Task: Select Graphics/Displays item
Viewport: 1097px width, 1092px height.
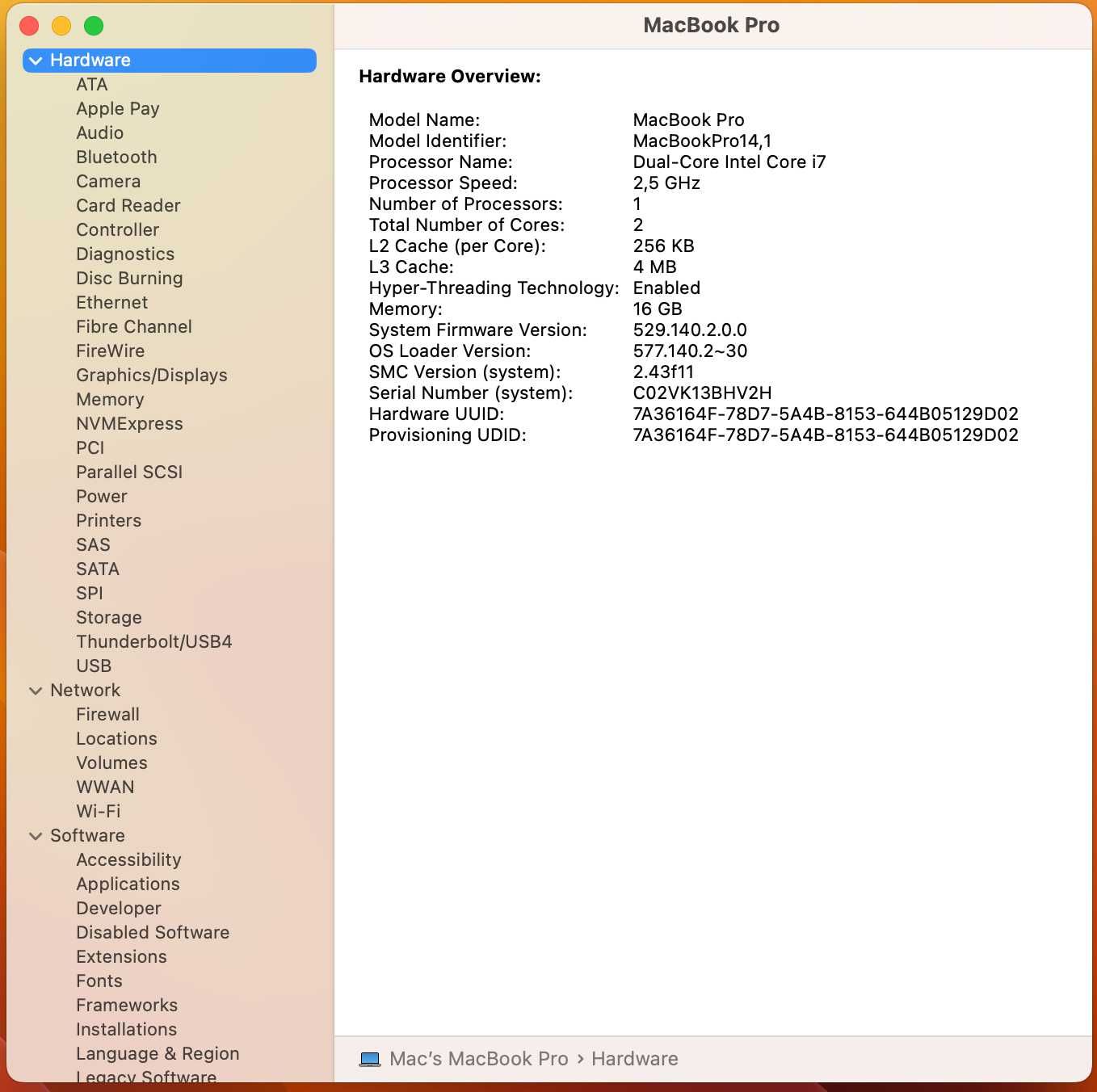Action: coord(152,376)
